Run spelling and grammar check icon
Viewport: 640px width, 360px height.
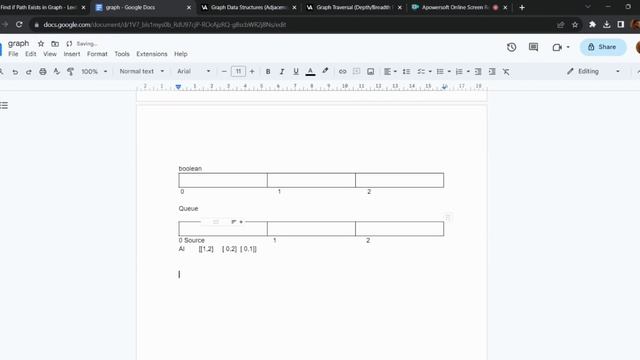(x=57, y=71)
